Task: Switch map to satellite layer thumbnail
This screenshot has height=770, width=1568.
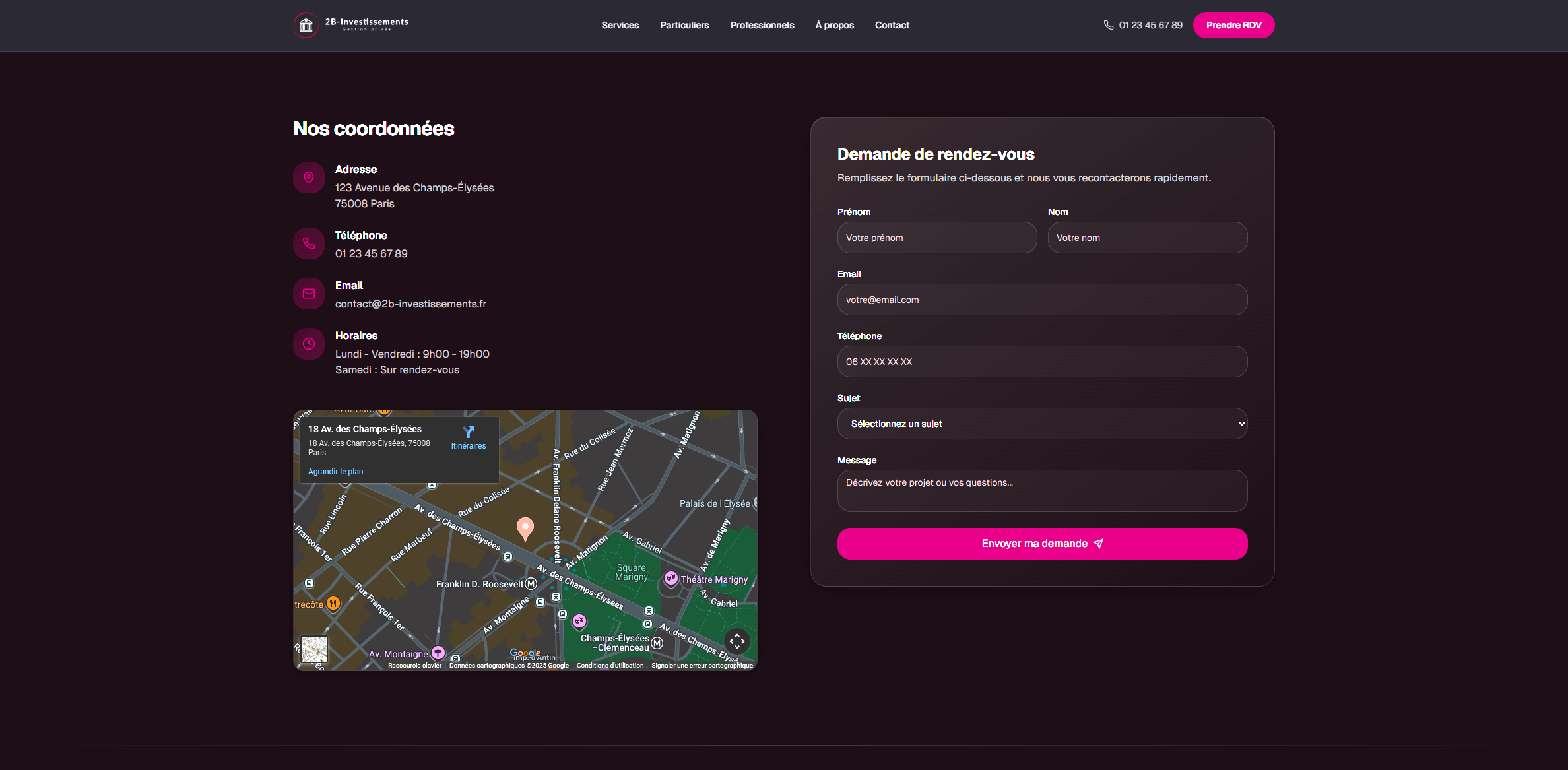Action: point(314,649)
